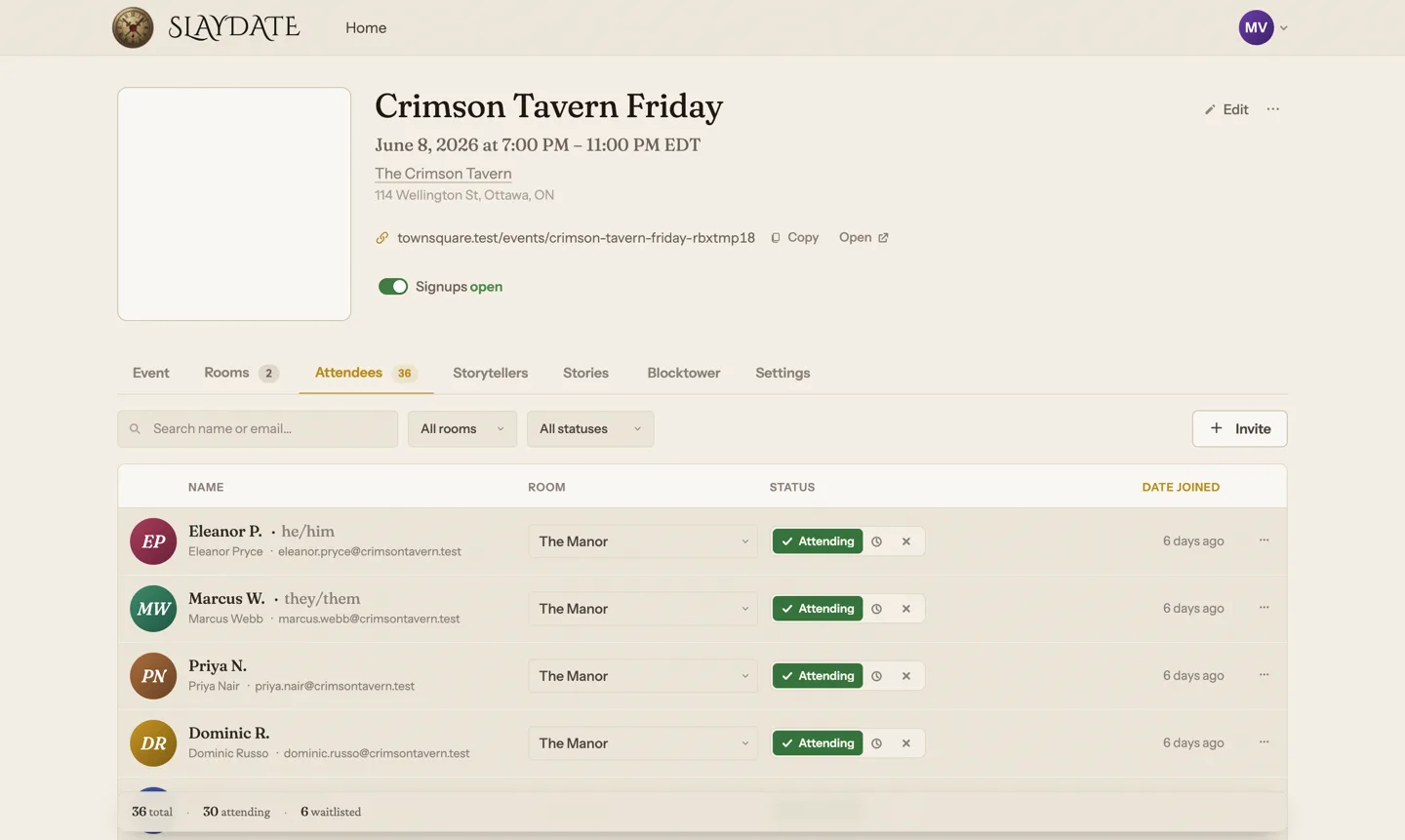Open the event more options ellipsis
This screenshot has width=1405, height=840.
1273,109
